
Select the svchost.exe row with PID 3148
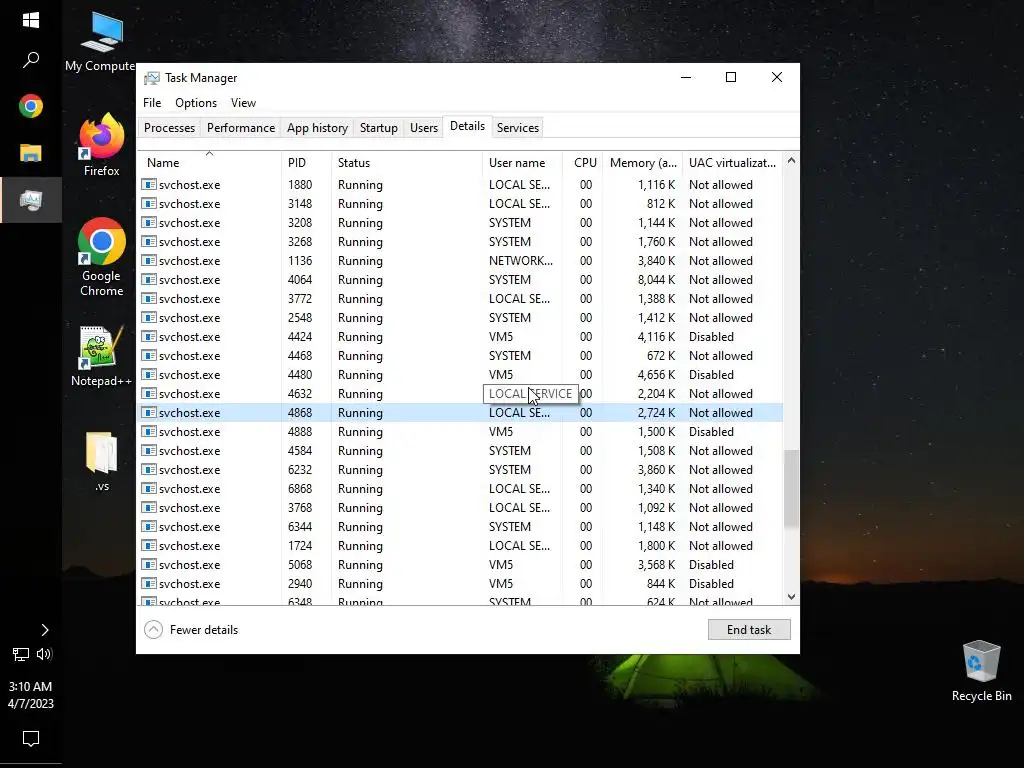click(460, 204)
